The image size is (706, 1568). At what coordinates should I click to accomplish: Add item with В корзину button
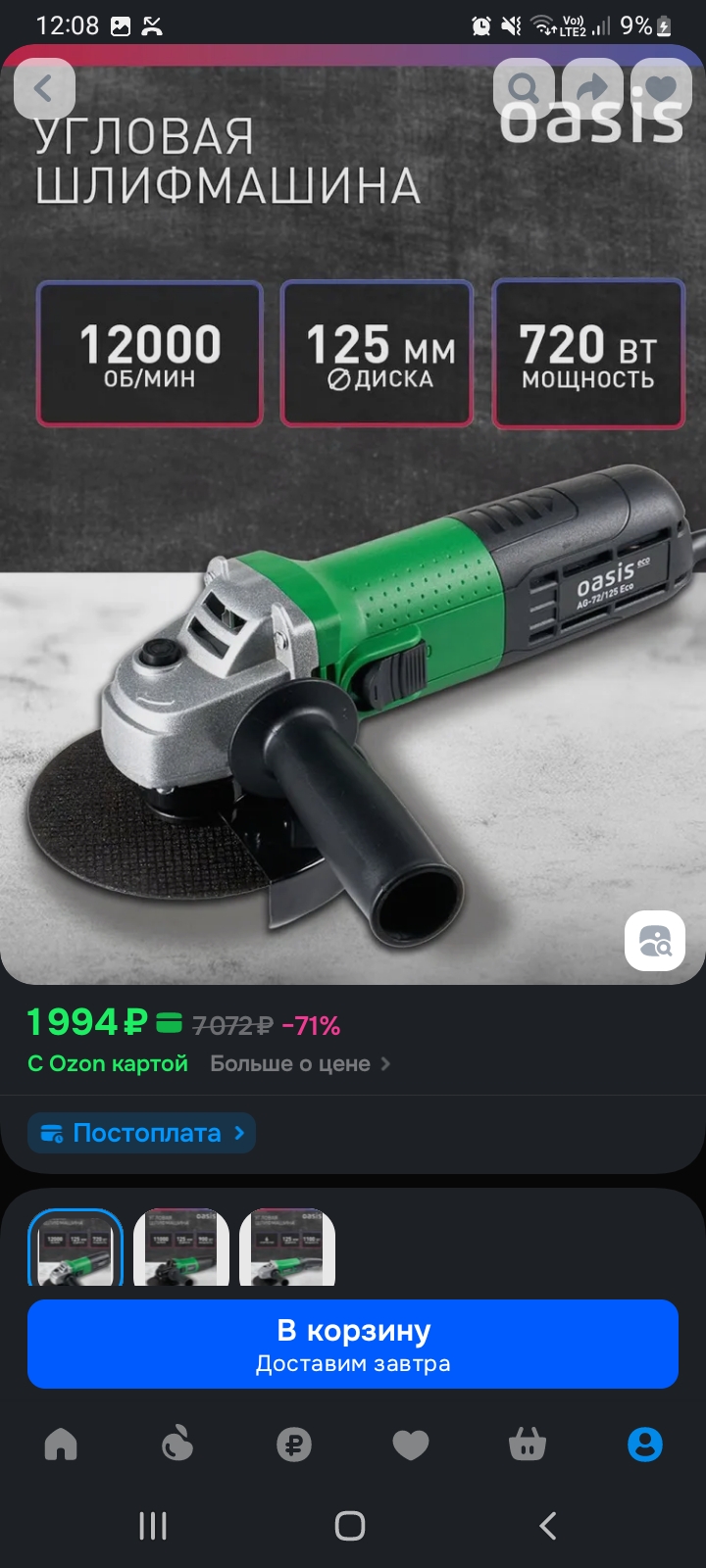coord(353,1344)
